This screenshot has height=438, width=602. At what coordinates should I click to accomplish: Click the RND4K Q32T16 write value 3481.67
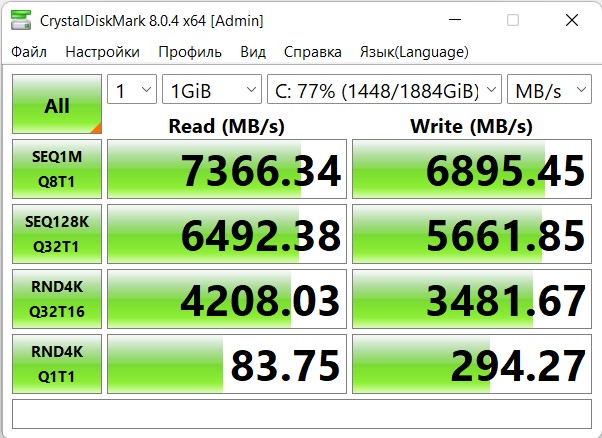472,299
